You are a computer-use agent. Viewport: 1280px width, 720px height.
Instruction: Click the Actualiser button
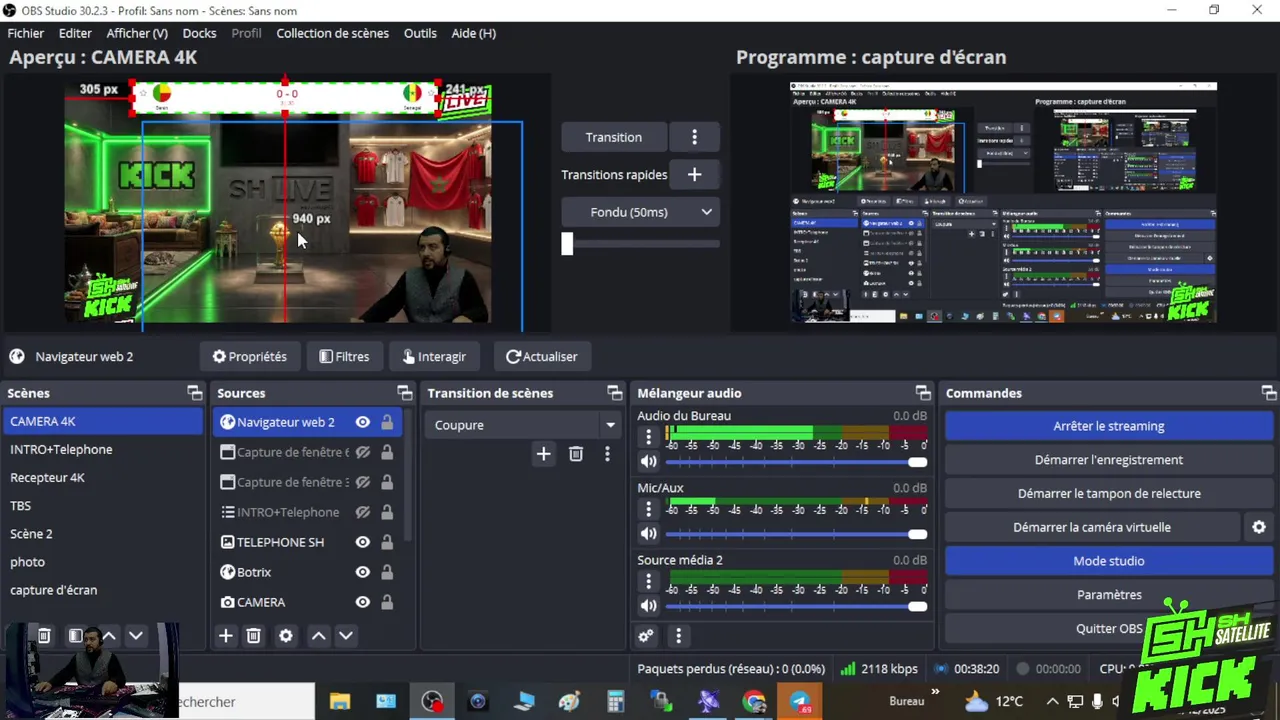tap(541, 356)
